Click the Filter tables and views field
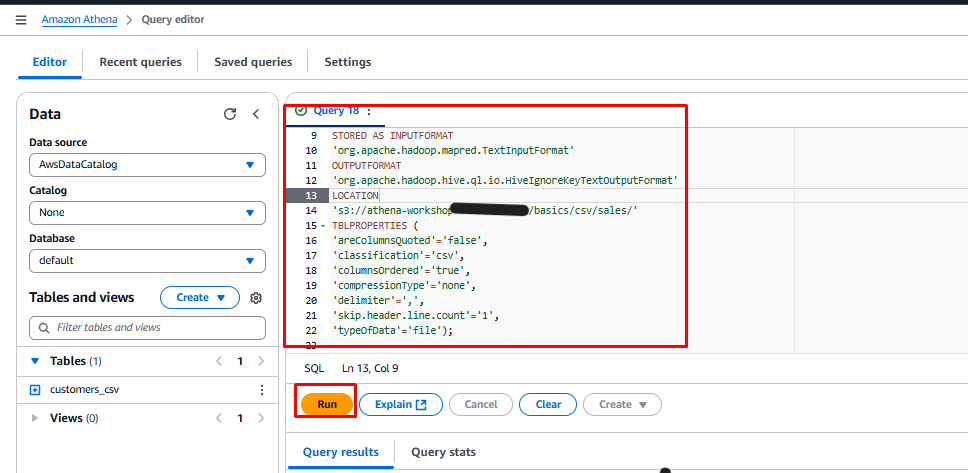Screen dimensions: 968x473 point(147,327)
